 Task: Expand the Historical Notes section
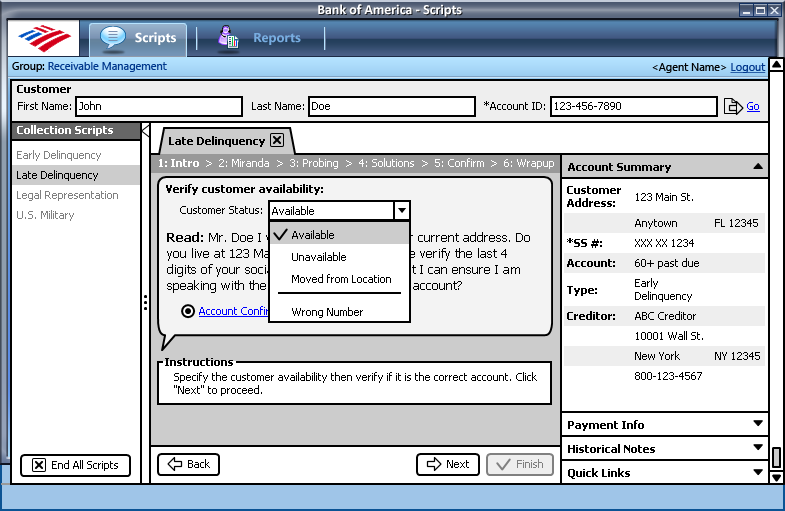(x=758, y=449)
